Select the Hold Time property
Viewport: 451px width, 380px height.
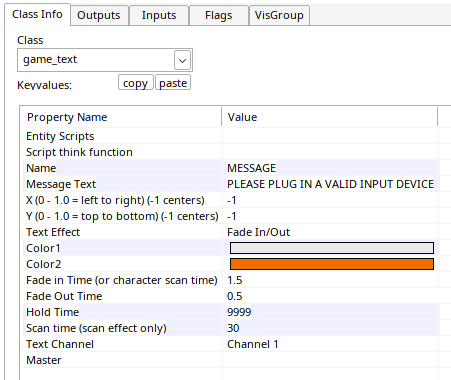(53, 312)
